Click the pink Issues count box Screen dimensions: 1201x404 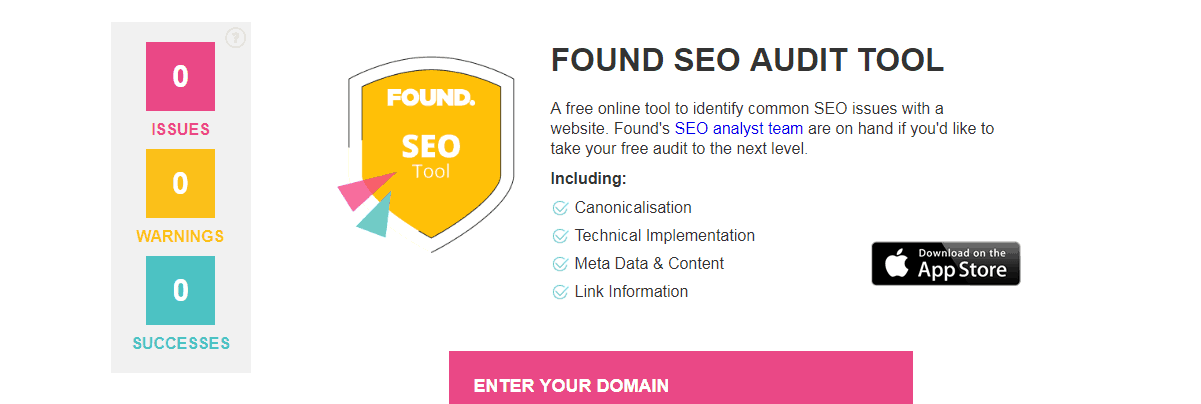[180, 76]
